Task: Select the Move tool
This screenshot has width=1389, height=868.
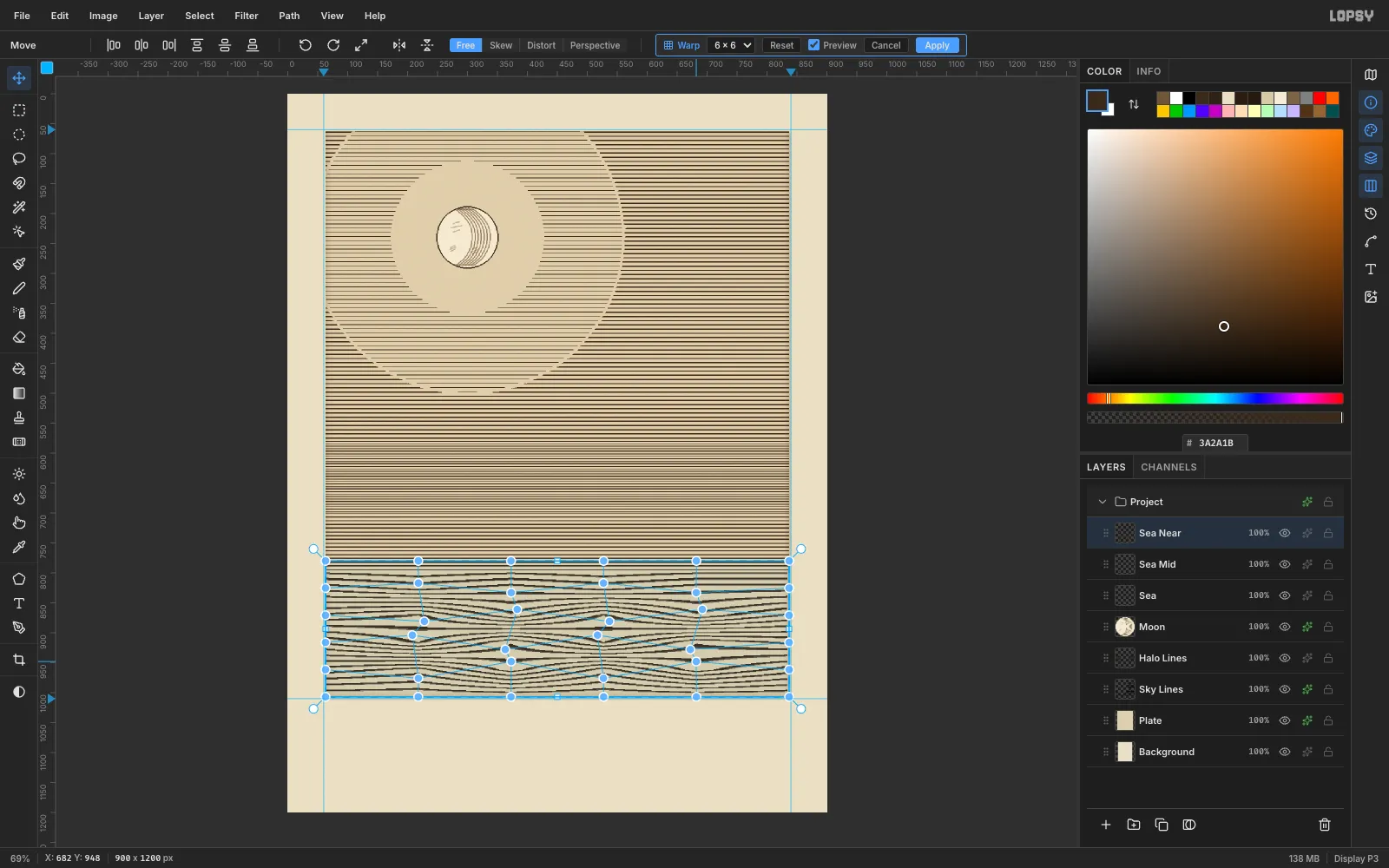Action: (19, 78)
